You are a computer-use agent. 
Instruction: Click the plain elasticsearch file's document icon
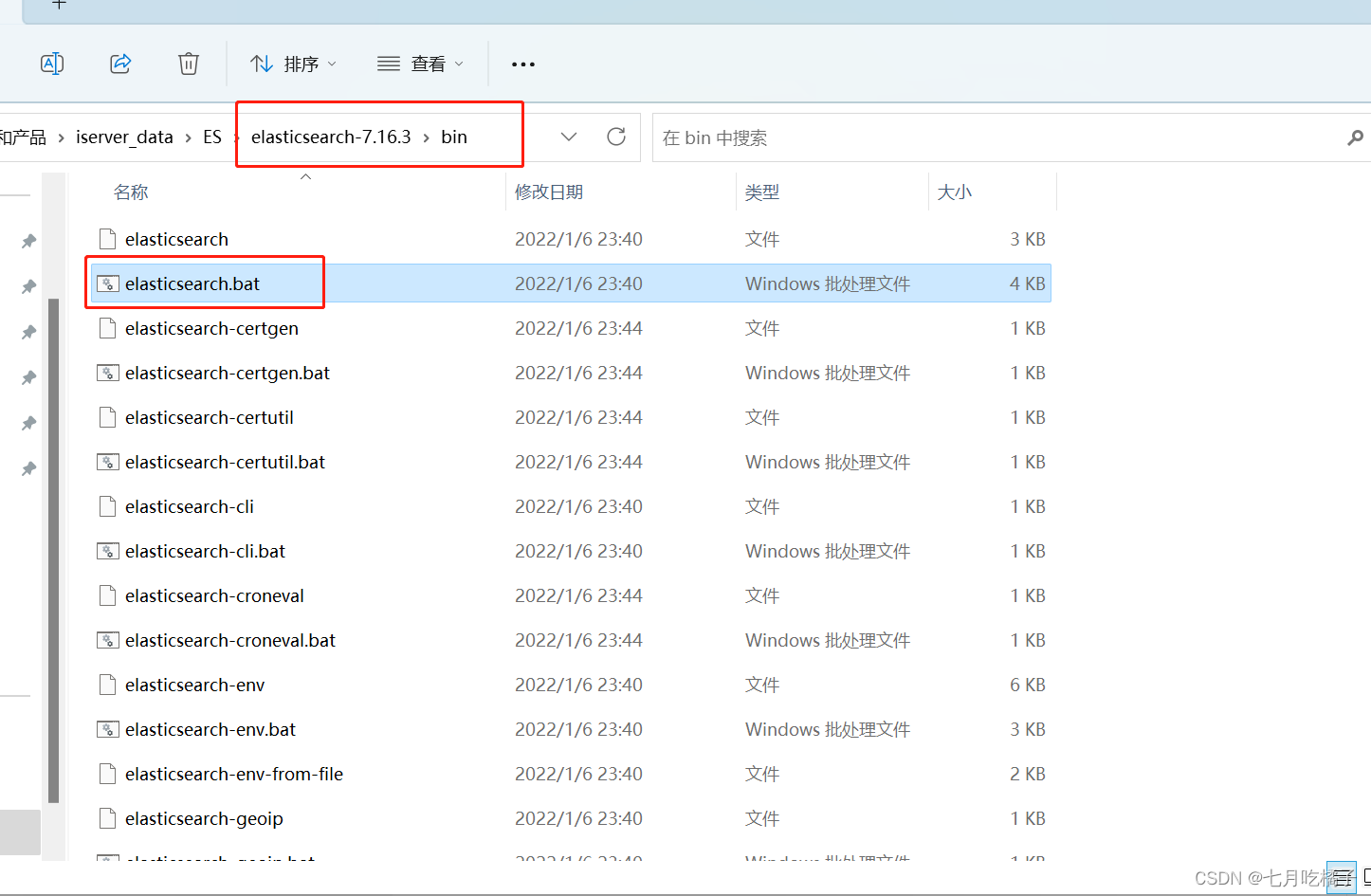click(108, 239)
